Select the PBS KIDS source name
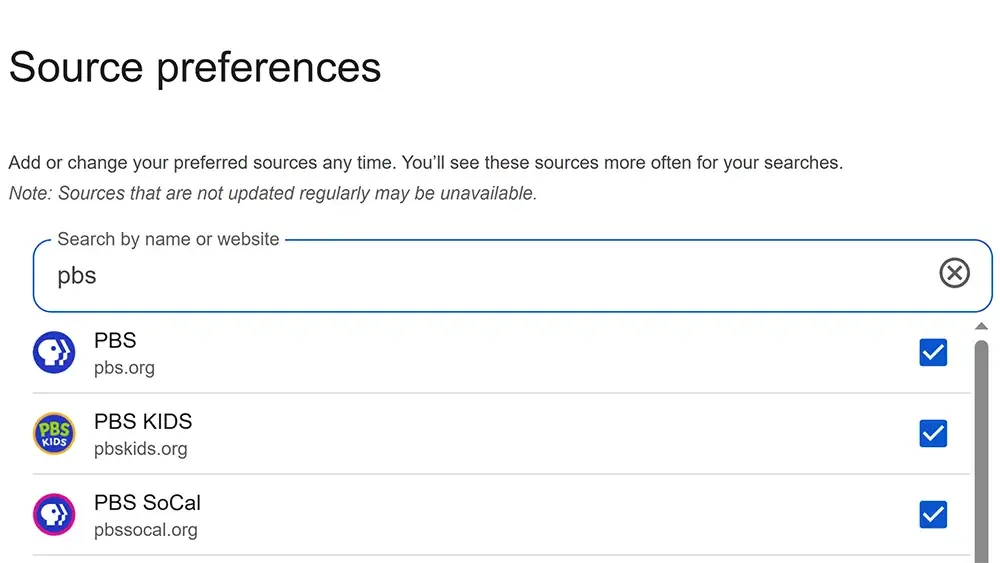 click(143, 422)
